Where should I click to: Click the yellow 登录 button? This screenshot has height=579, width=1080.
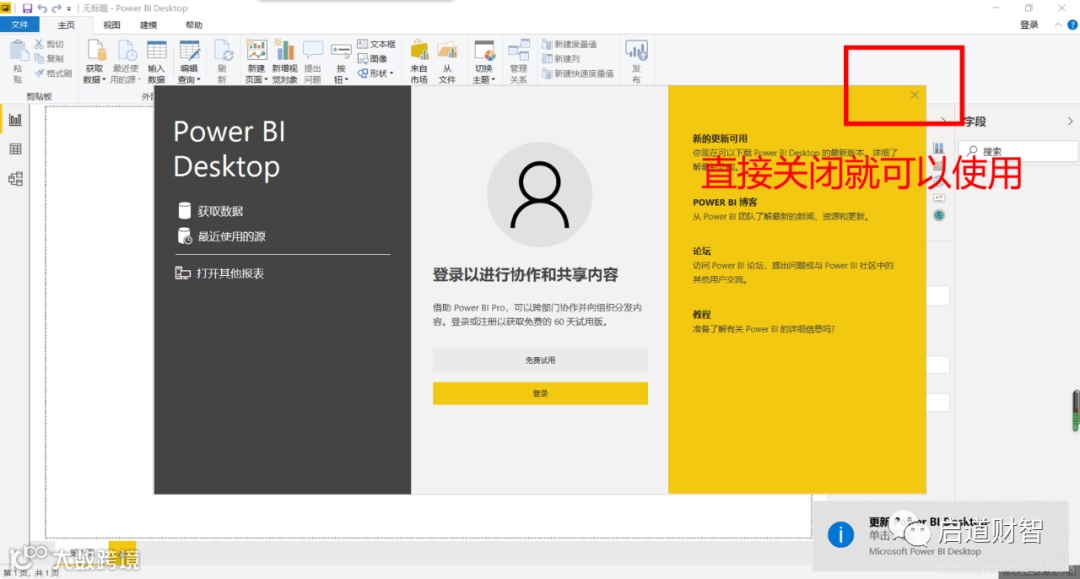click(540, 393)
